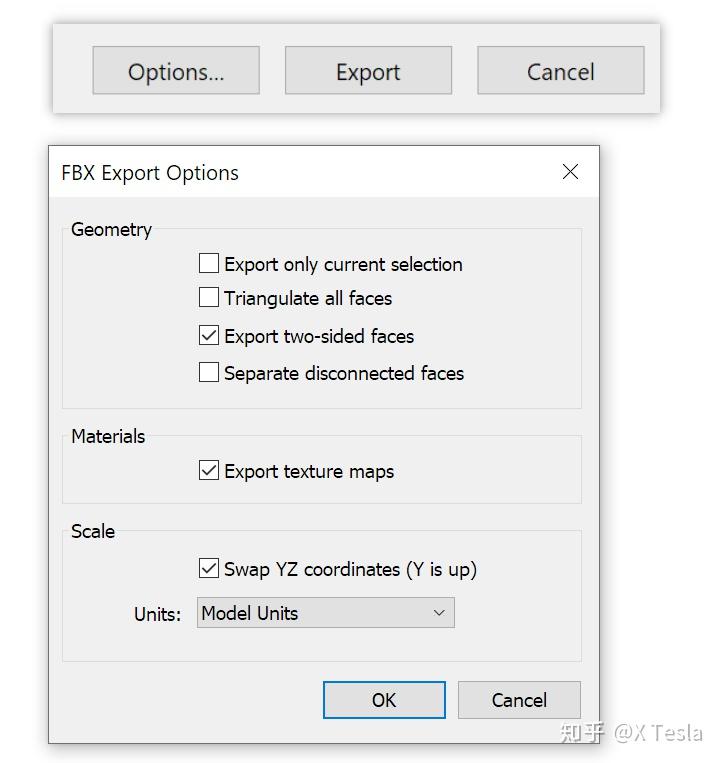Viewport: 721px width, 763px height.
Task: Enable Separate disconnected faces option
Action: (x=209, y=373)
